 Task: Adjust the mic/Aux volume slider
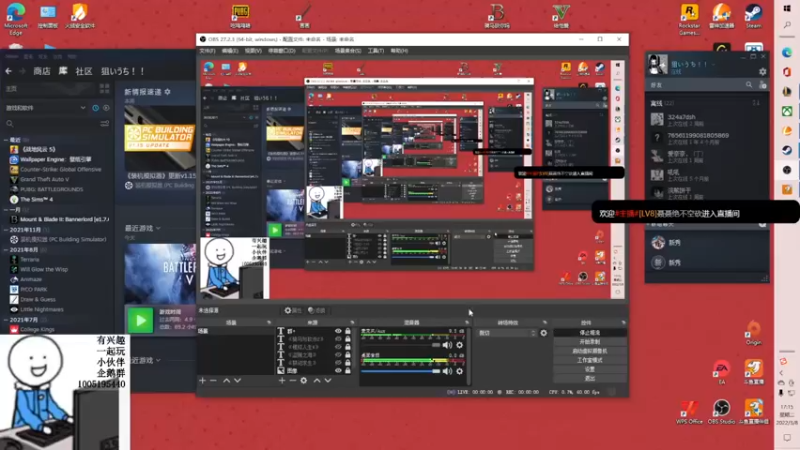[x=401, y=345]
